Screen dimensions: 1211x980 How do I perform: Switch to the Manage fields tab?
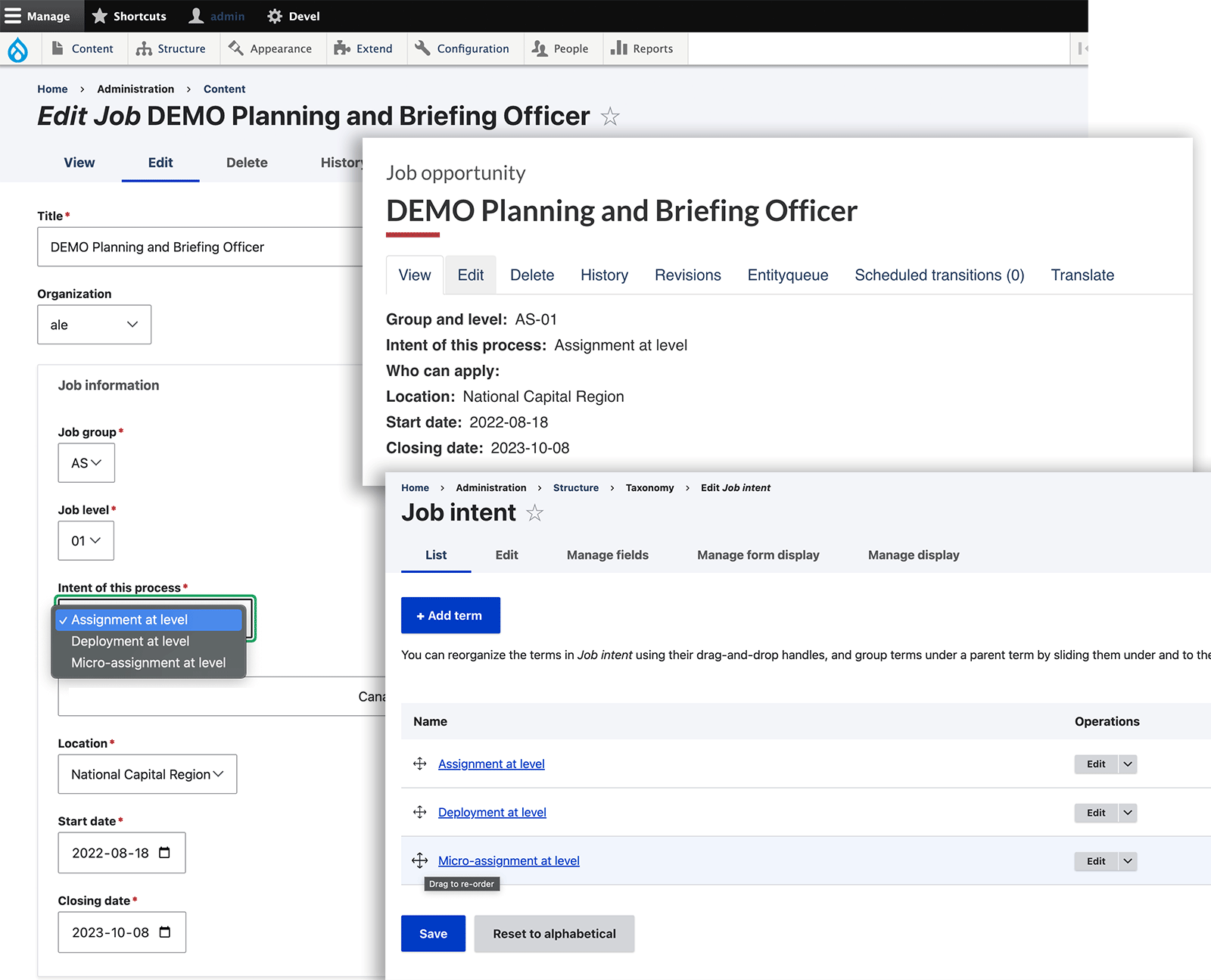[608, 555]
